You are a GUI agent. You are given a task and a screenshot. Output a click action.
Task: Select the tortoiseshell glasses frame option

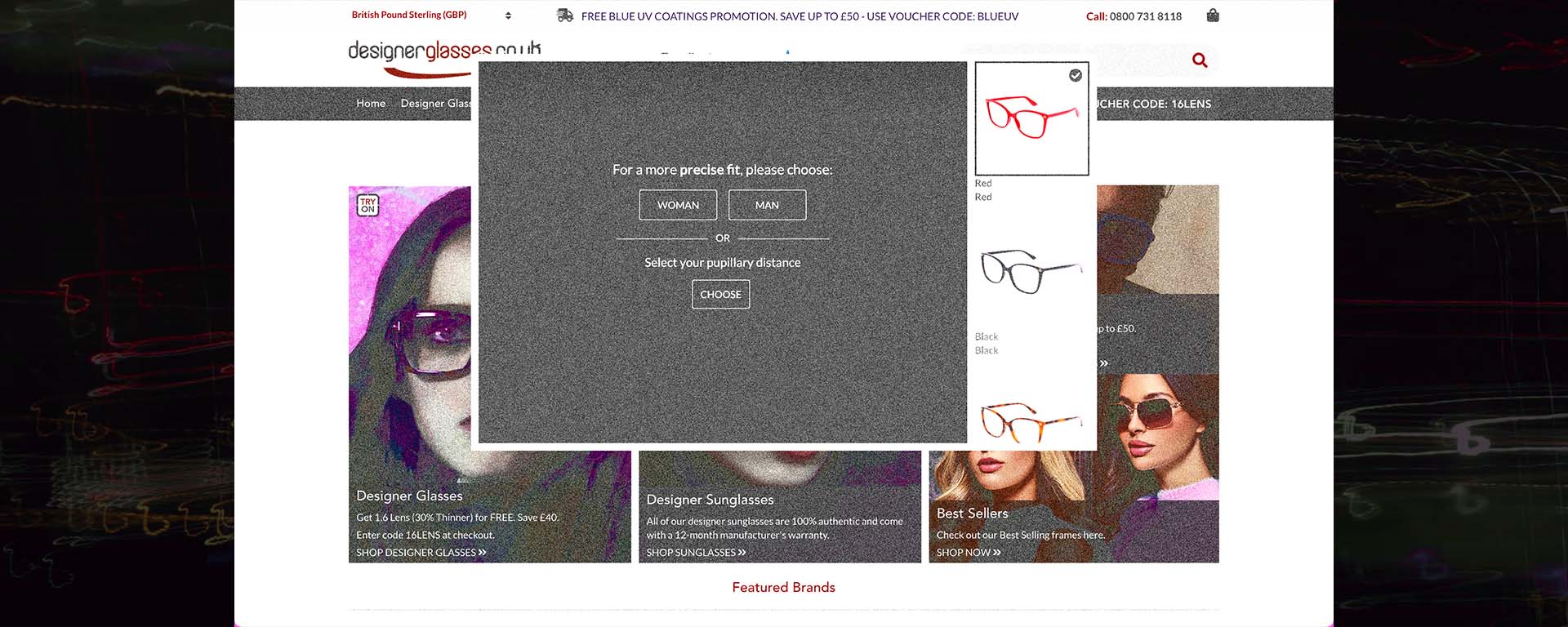click(1031, 422)
